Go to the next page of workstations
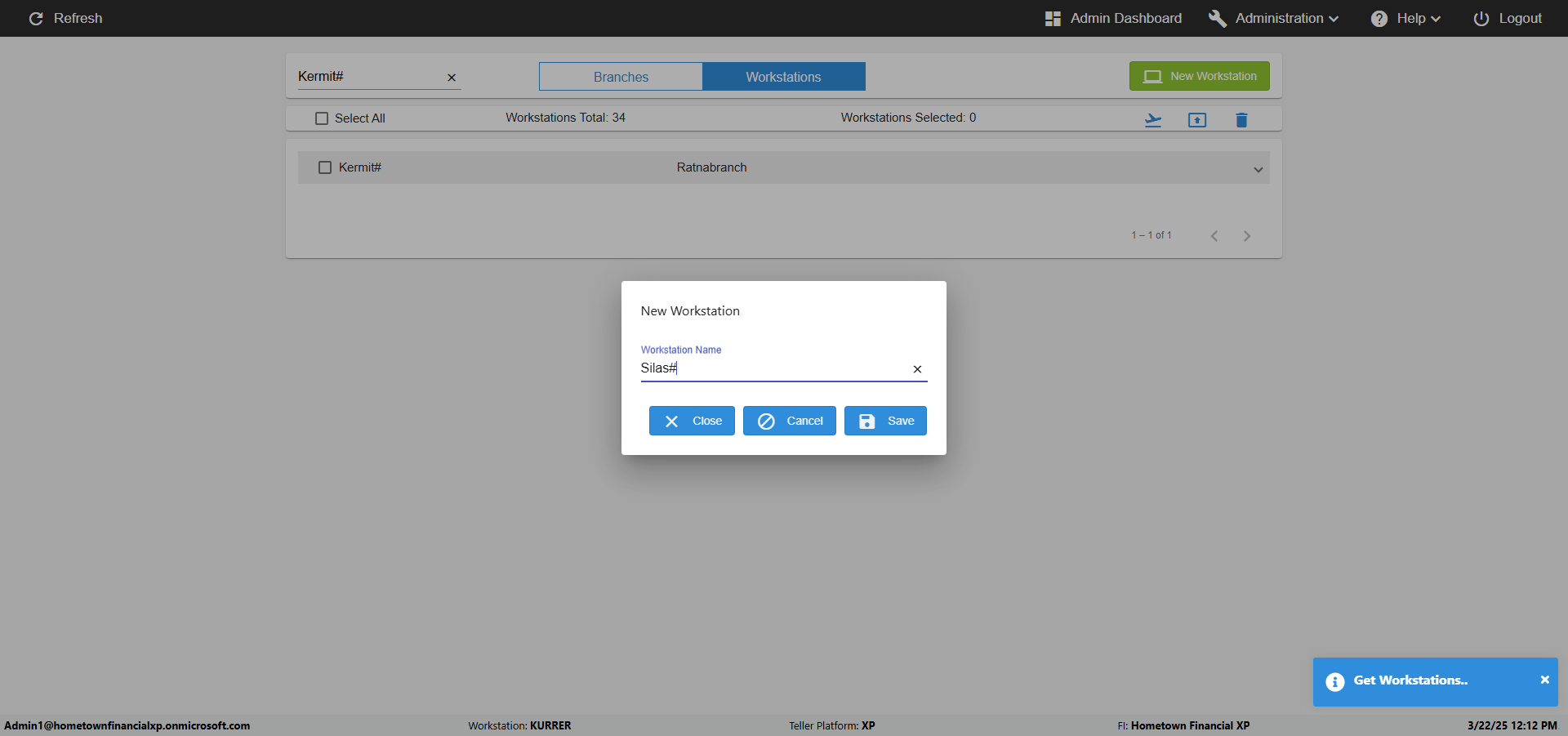The image size is (1568, 736). [1247, 236]
